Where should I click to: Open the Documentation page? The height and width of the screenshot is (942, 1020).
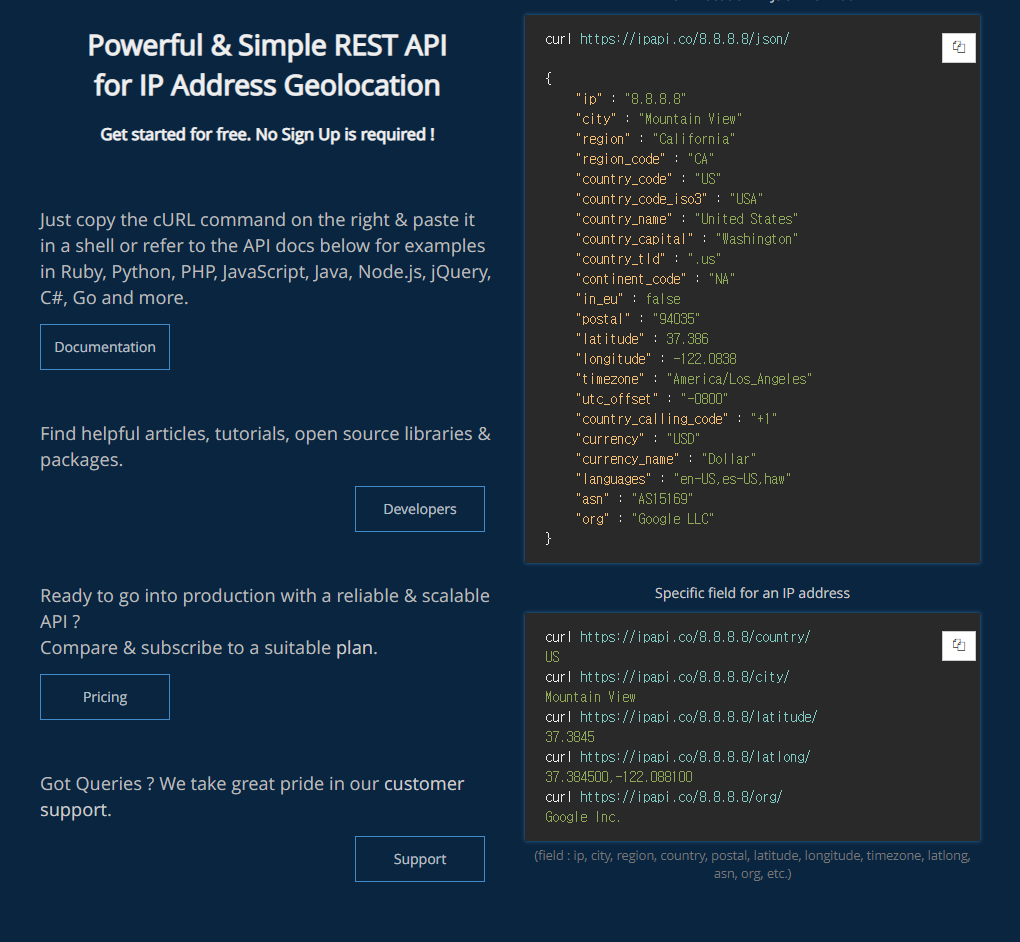(x=105, y=347)
